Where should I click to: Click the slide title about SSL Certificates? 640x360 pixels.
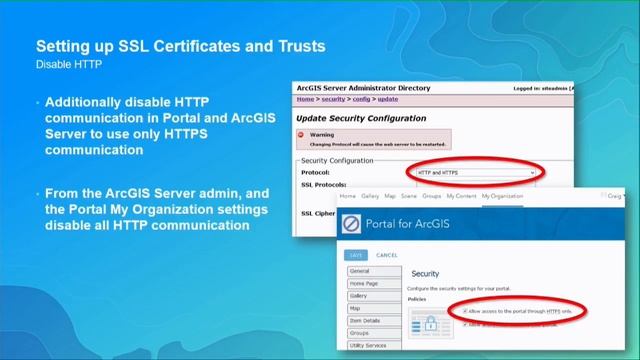[181, 46]
